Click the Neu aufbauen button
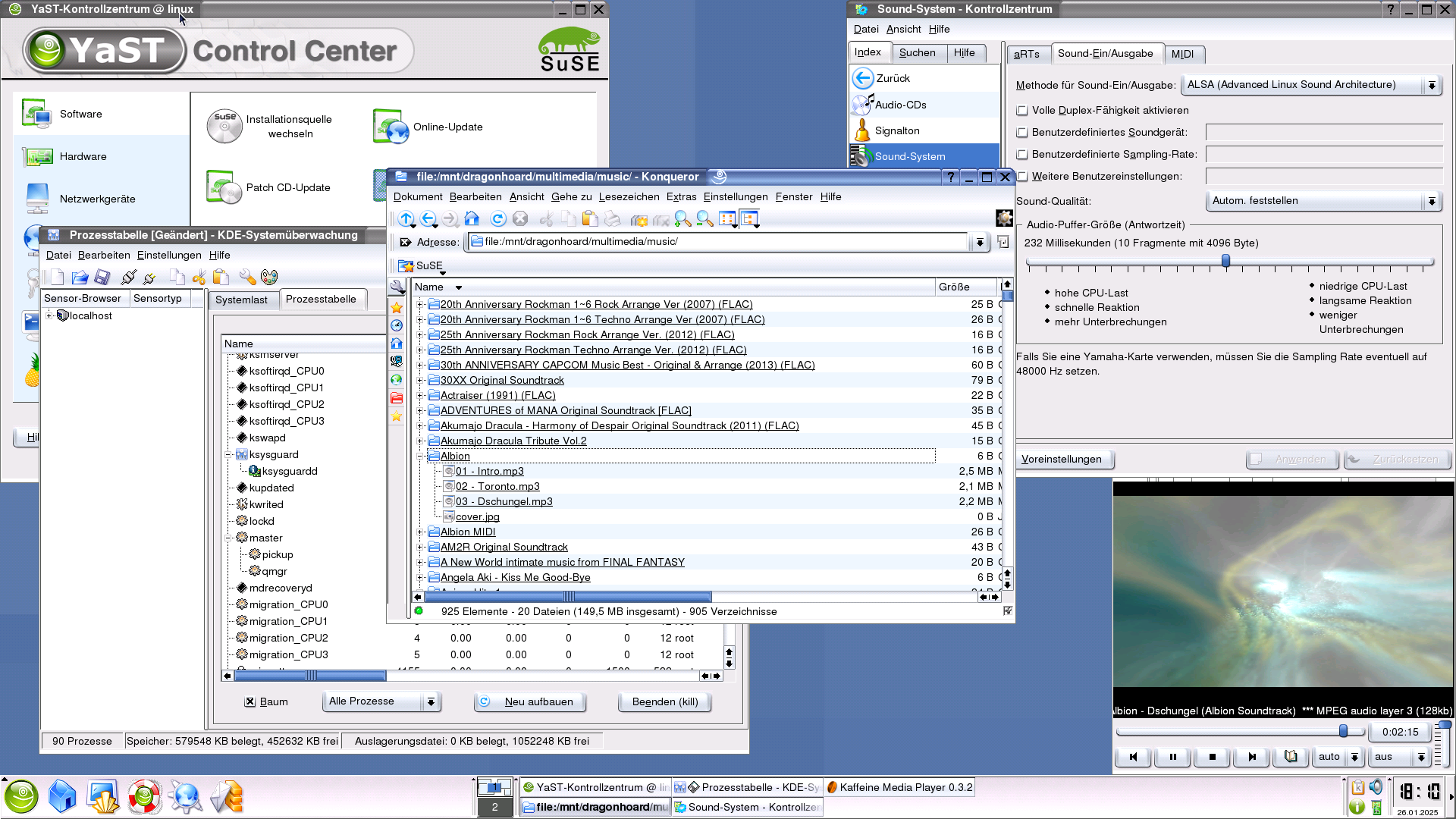The height and width of the screenshot is (819, 1456). [530, 702]
